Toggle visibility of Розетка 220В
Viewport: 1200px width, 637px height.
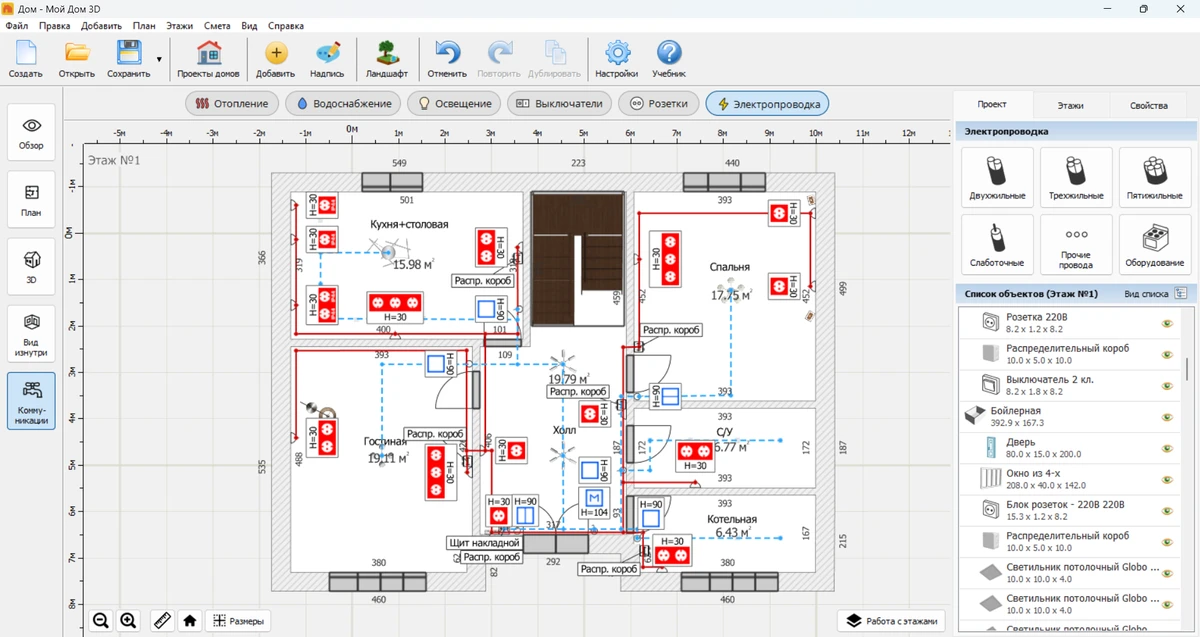1166,323
